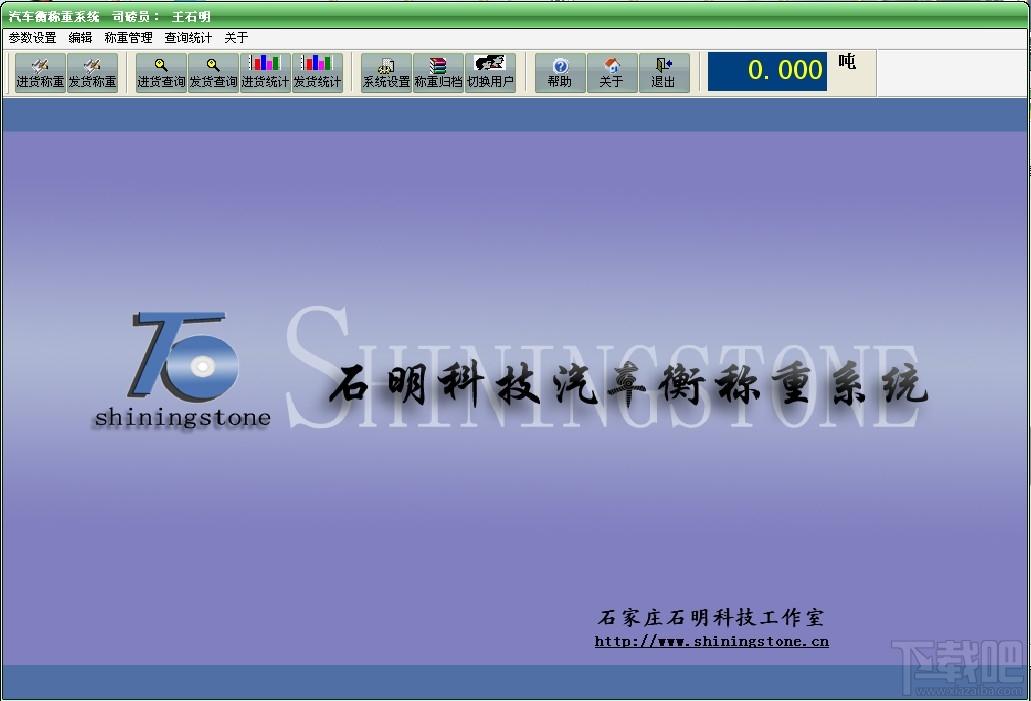The height and width of the screenshot is (701, 1031).
Task: Click the 吨 unit label
Action: 847,62
